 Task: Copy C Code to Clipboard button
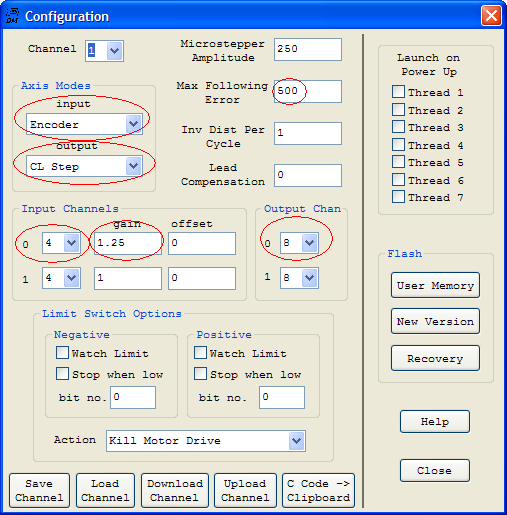tap(318, 490)
